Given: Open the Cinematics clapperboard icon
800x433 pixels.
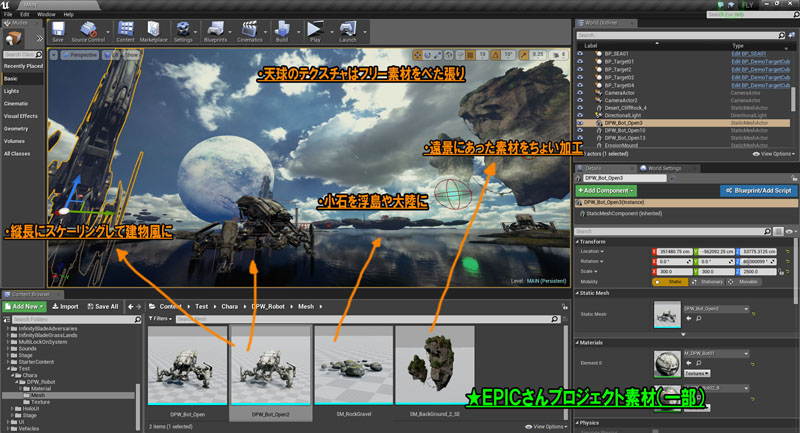Looking at the screenshot, I should [249, 29].
